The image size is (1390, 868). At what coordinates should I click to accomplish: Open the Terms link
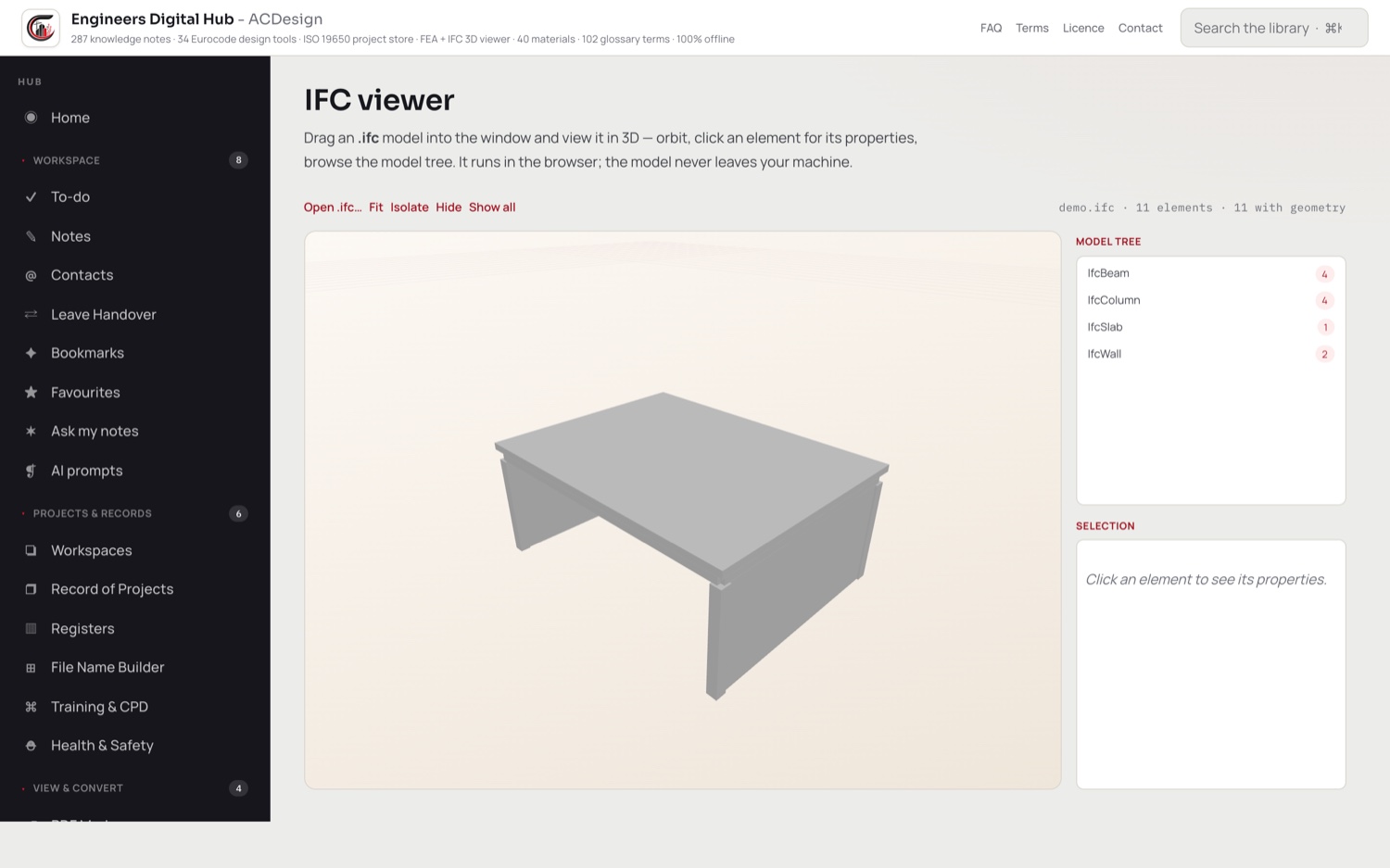pos(1032,28)
